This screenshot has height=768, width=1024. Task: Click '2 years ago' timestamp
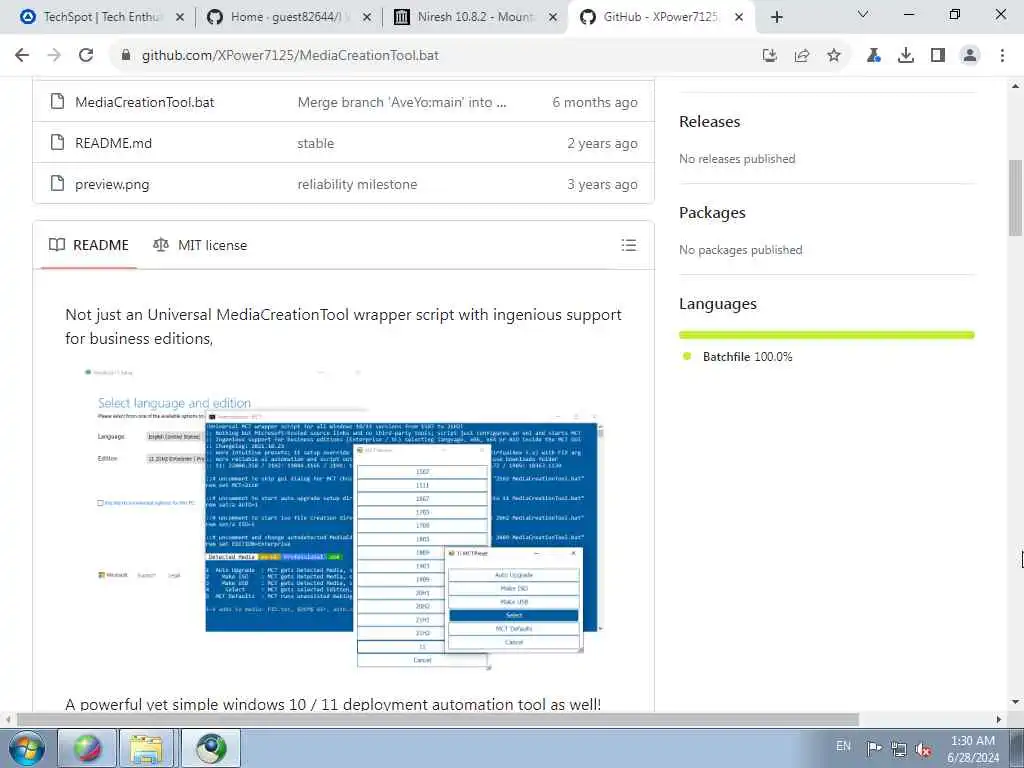click(x=602, y=143)
